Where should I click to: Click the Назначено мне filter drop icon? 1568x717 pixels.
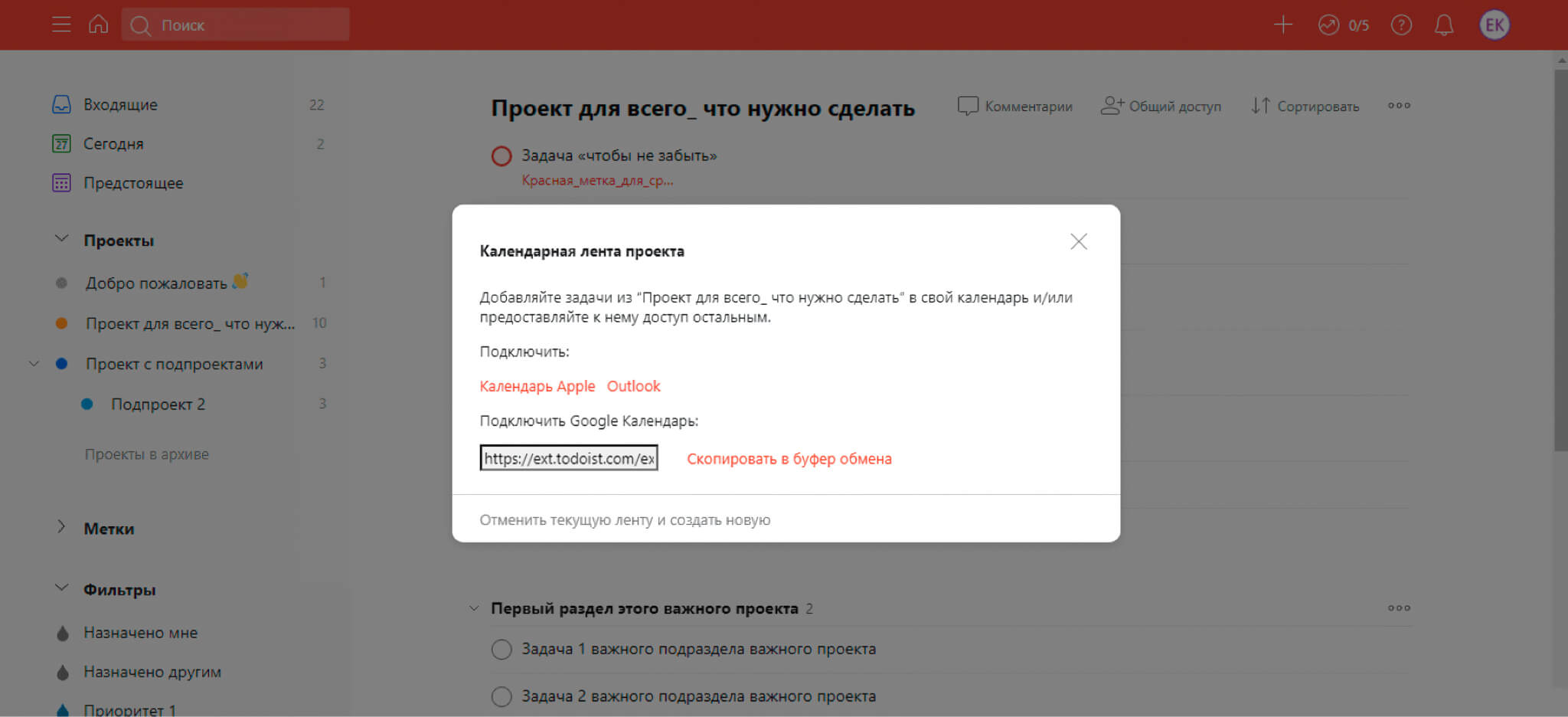pyautogui.click(x=63, y=634)
